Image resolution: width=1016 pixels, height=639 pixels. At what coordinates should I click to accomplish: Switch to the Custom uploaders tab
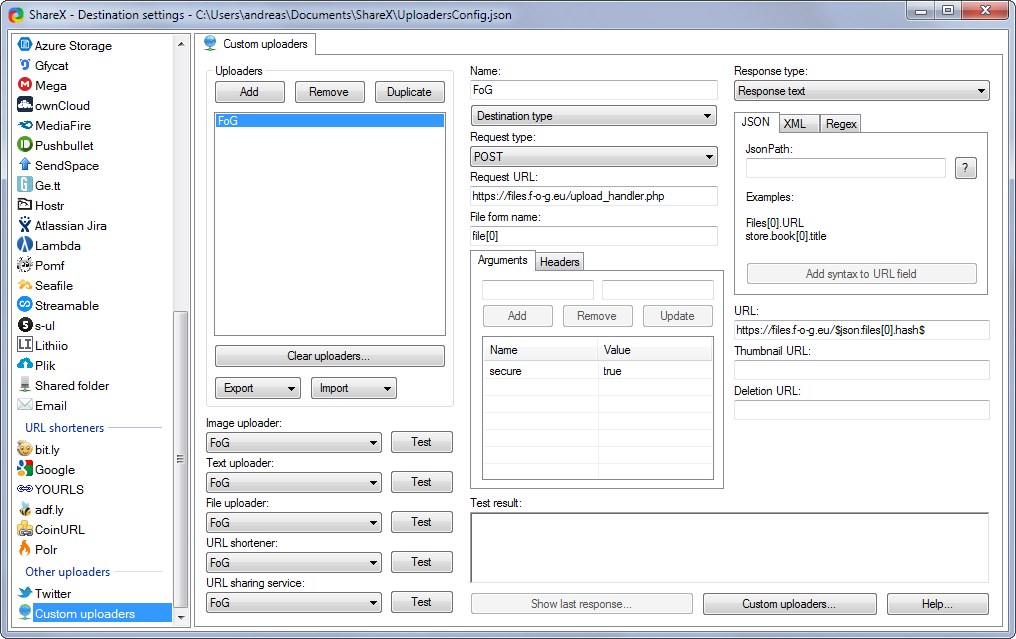point(255,44)
